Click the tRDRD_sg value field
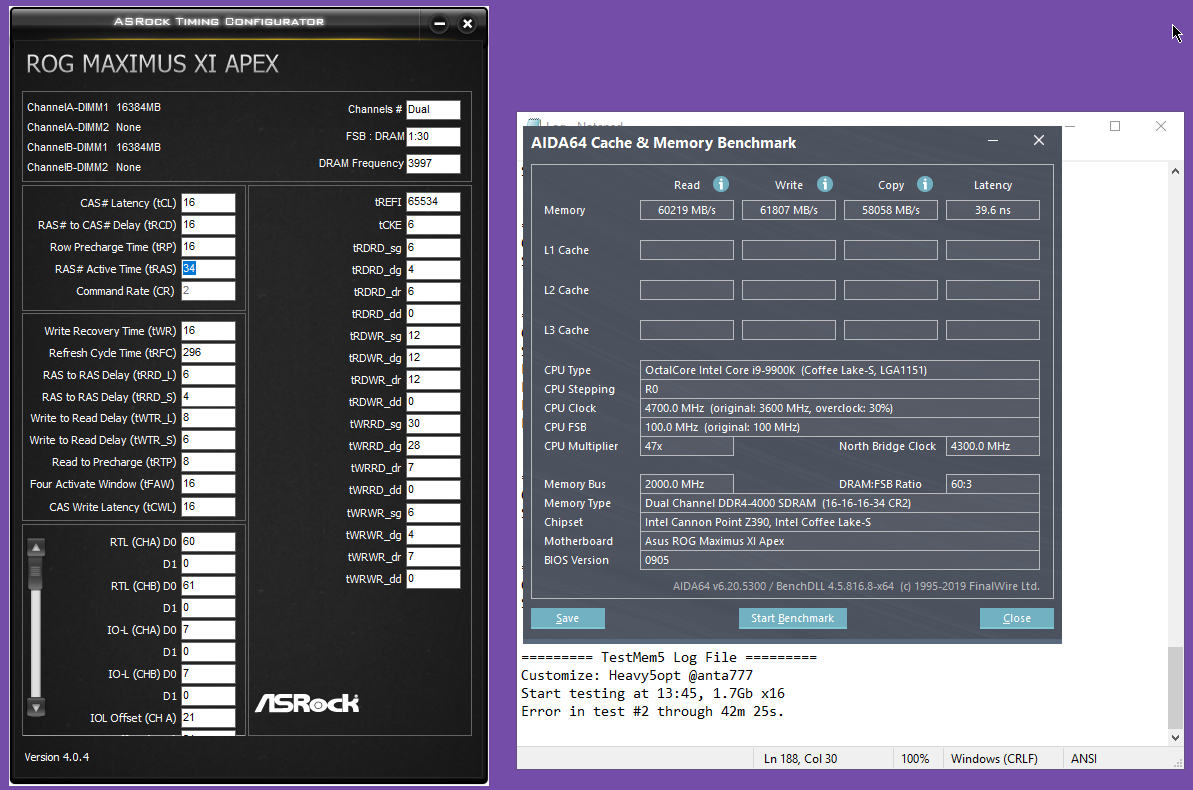Viewport: 1193px width, 790px height. [x=433, y=248]
